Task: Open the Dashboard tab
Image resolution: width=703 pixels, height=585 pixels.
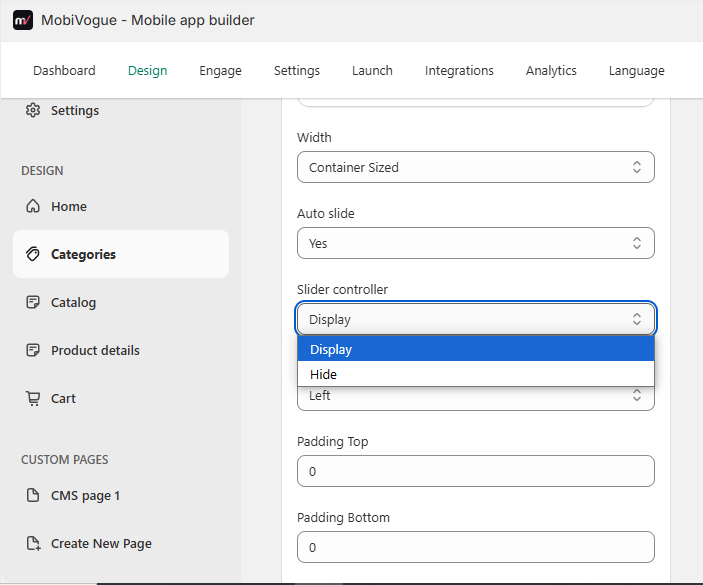Action: pos(64,70)
